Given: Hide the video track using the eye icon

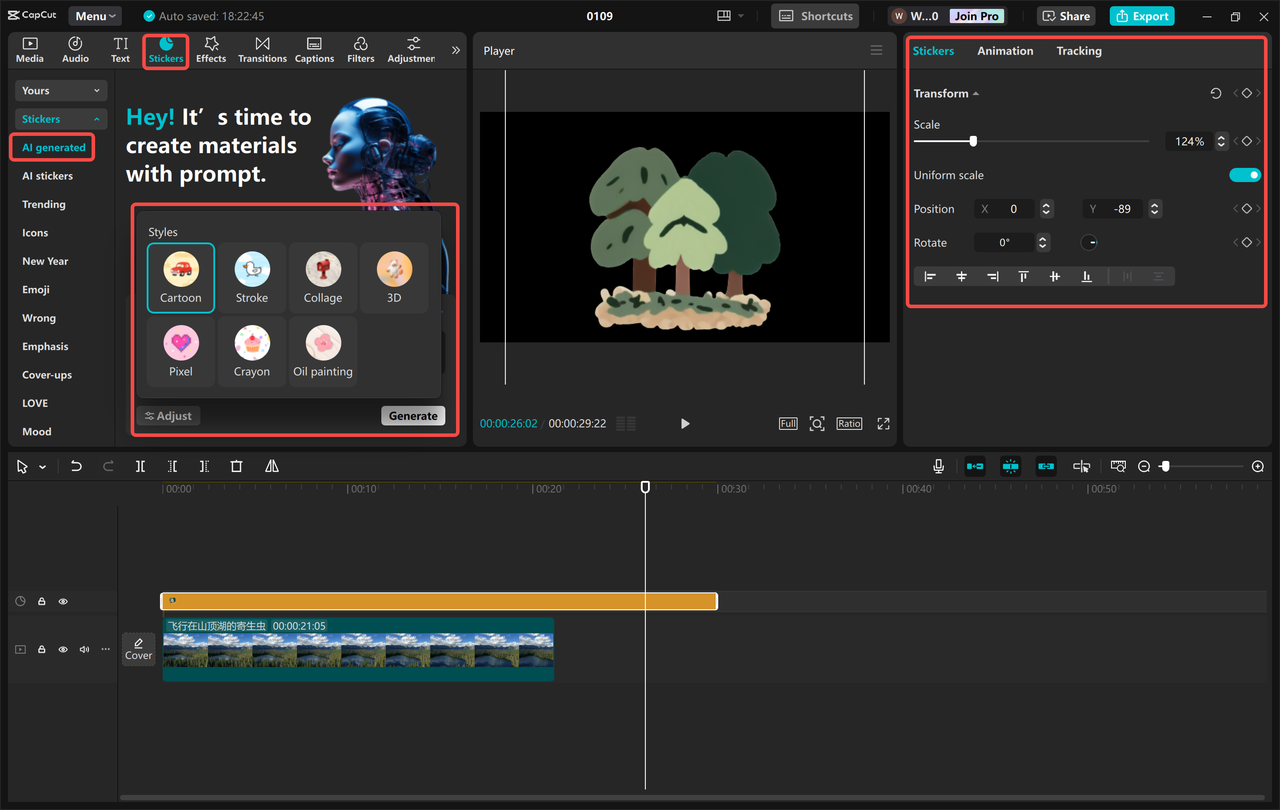Looking at the screenshot, I should [x=63, y=649].
